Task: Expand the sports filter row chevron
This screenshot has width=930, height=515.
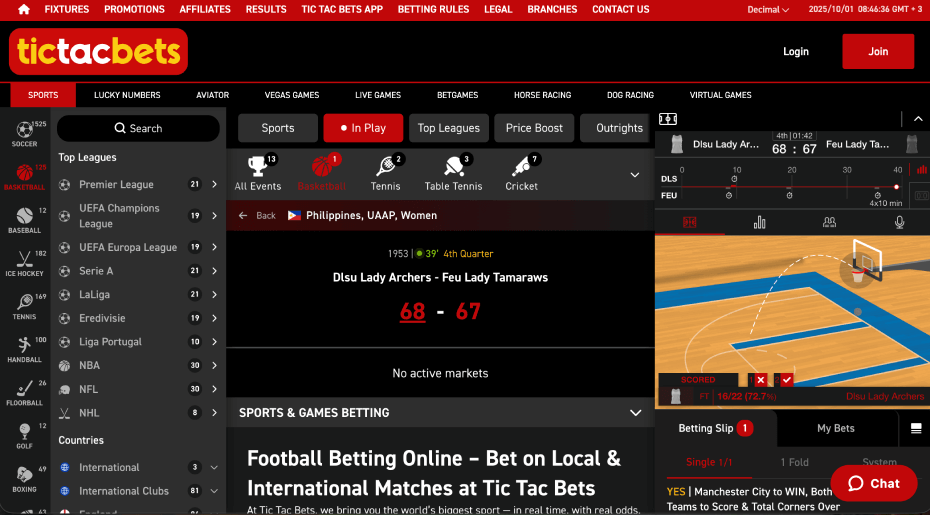Action: pos(634,175)
